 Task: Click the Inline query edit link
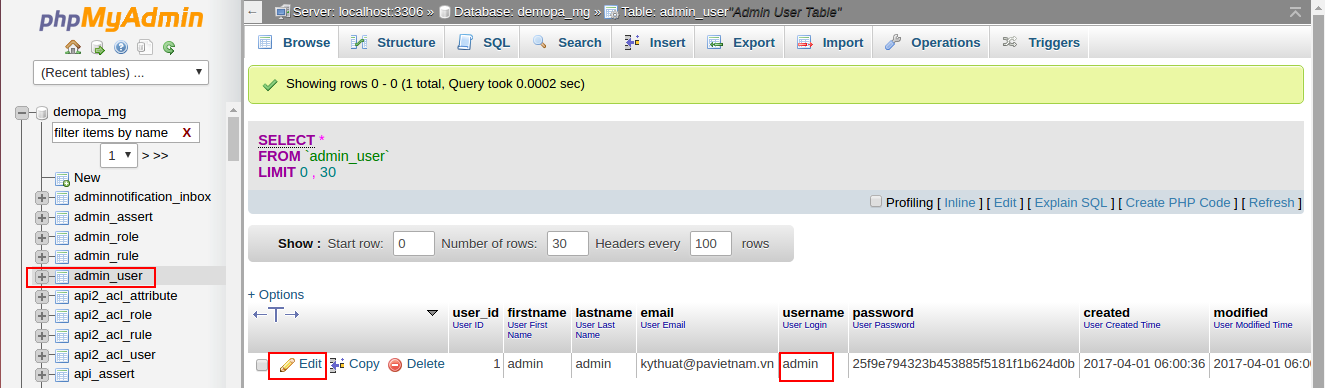pos(960,202)
